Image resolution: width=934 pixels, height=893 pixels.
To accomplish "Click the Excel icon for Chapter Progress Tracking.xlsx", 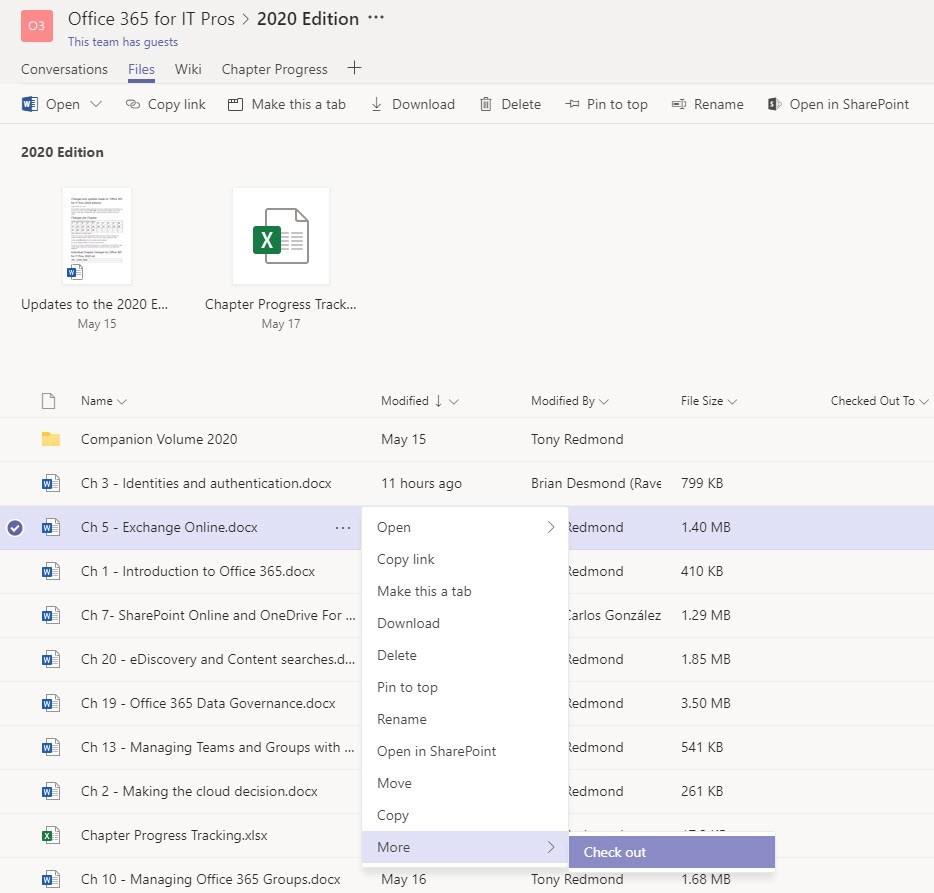I will click(x=51, y=835).
